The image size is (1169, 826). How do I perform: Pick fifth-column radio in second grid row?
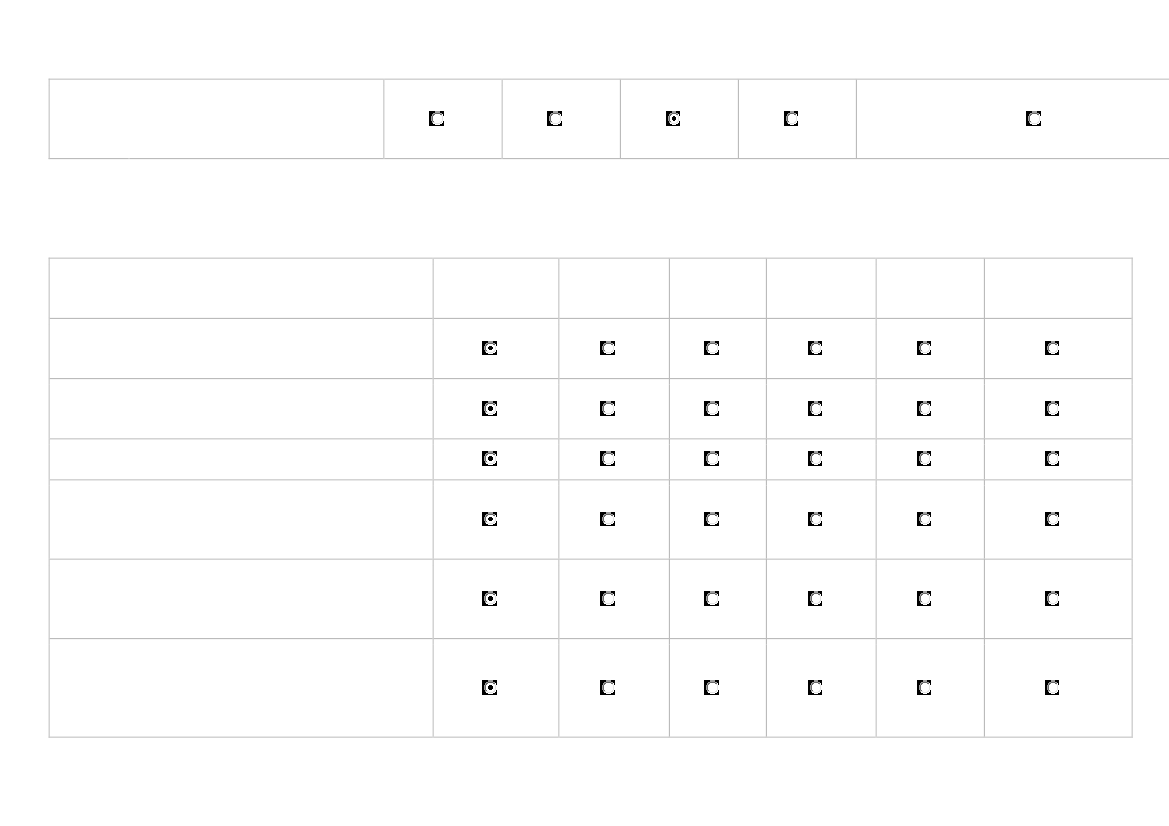pos(925,409)
